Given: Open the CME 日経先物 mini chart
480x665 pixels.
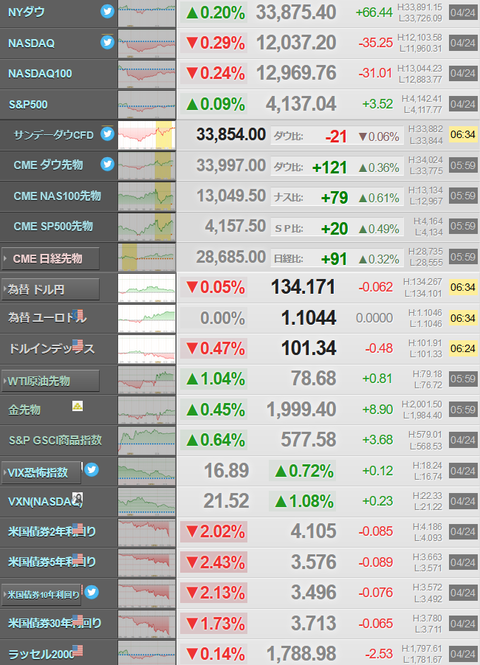Looking at the screenshot, I should click(146, 257).
